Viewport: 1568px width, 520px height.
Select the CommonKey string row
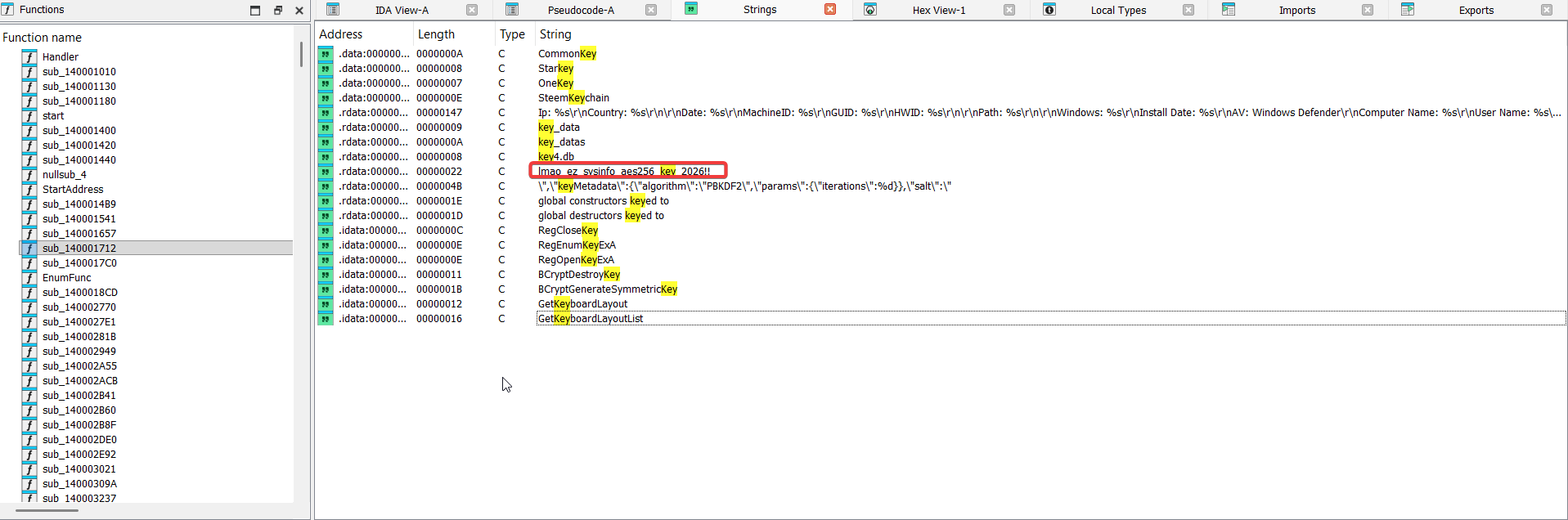pos(941,54)
